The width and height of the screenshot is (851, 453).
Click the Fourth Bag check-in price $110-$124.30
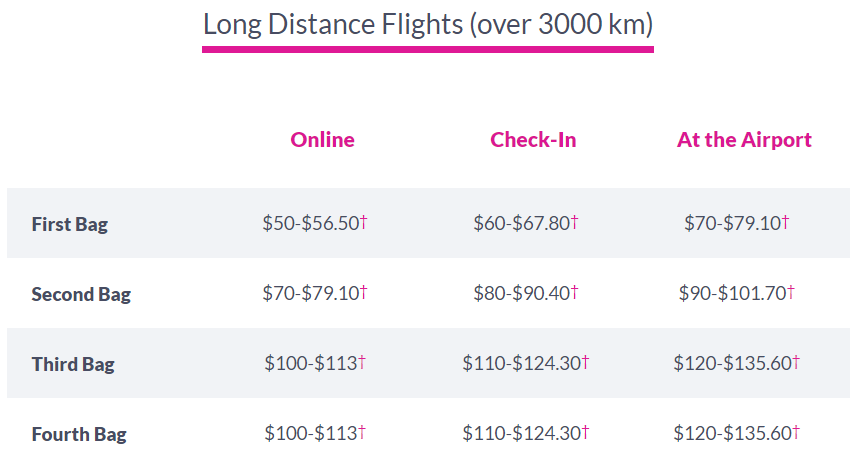pyautogui.click(x=521, y=433)
